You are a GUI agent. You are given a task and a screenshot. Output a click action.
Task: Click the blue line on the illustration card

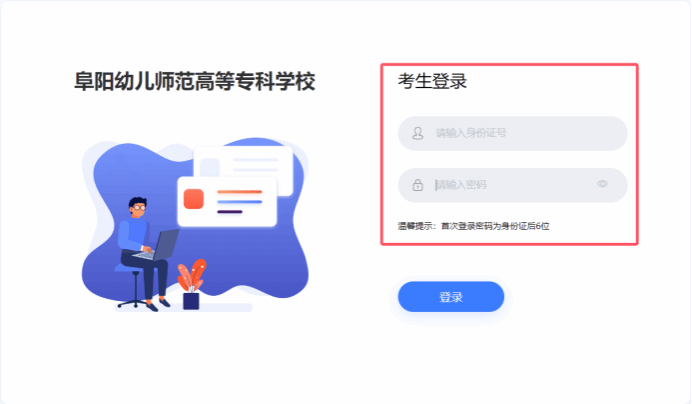(240, 202)
